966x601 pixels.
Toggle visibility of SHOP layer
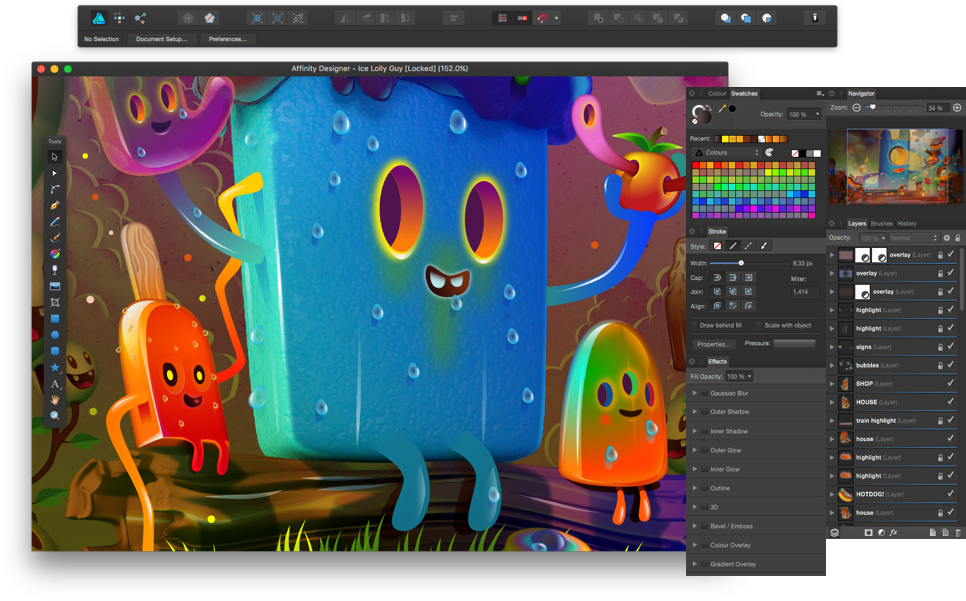(950, 384)
